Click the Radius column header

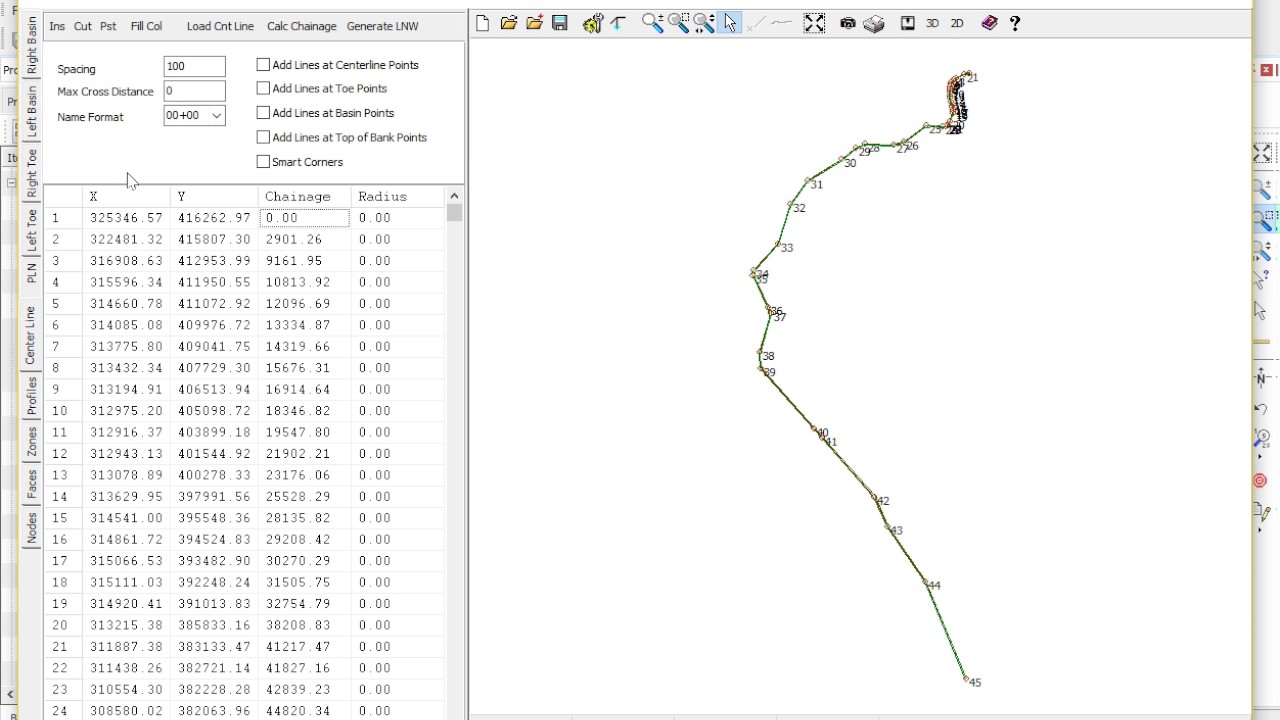(x=397, y=196)
